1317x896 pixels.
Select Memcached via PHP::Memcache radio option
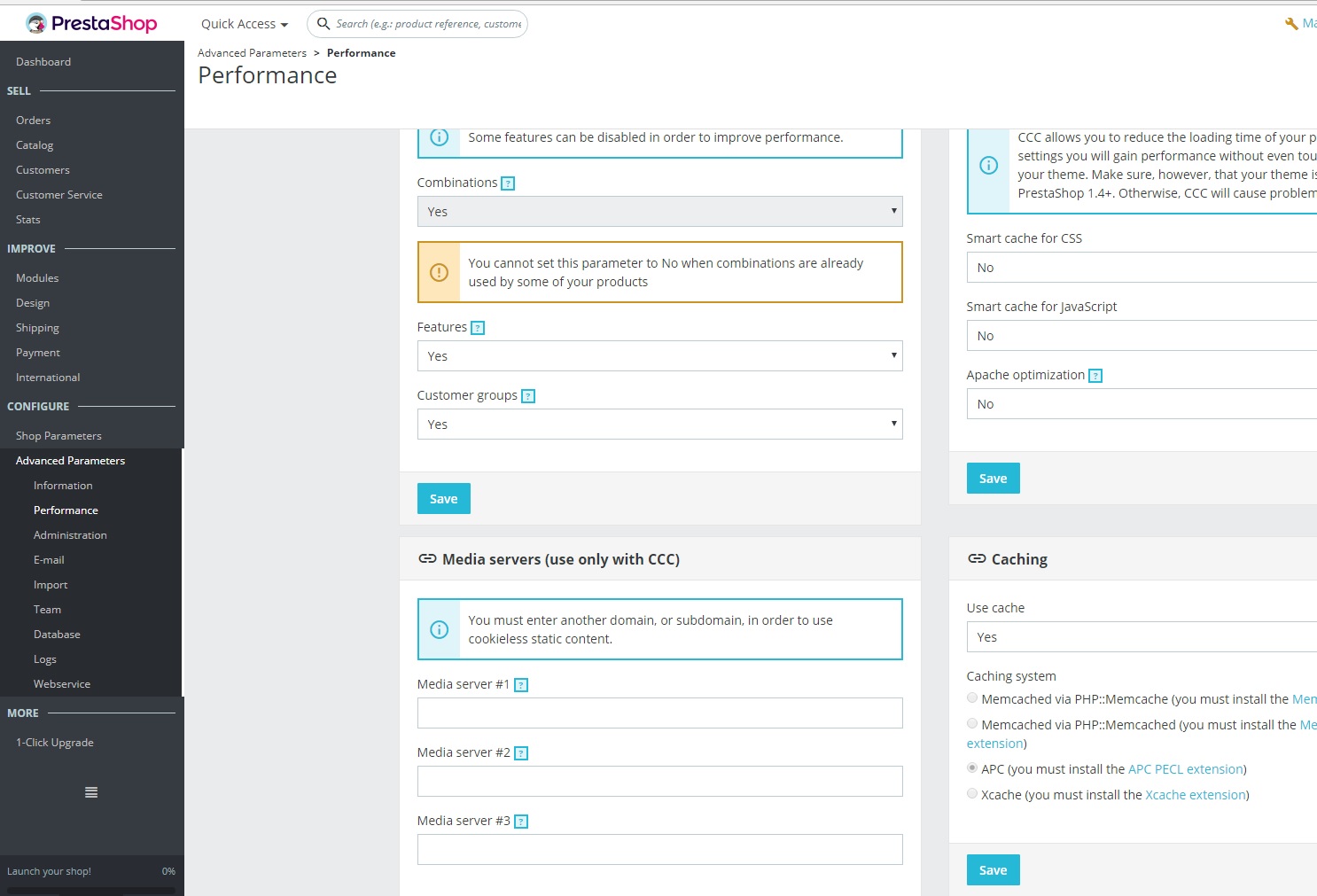pyautogui.click(x=972, y=698)
